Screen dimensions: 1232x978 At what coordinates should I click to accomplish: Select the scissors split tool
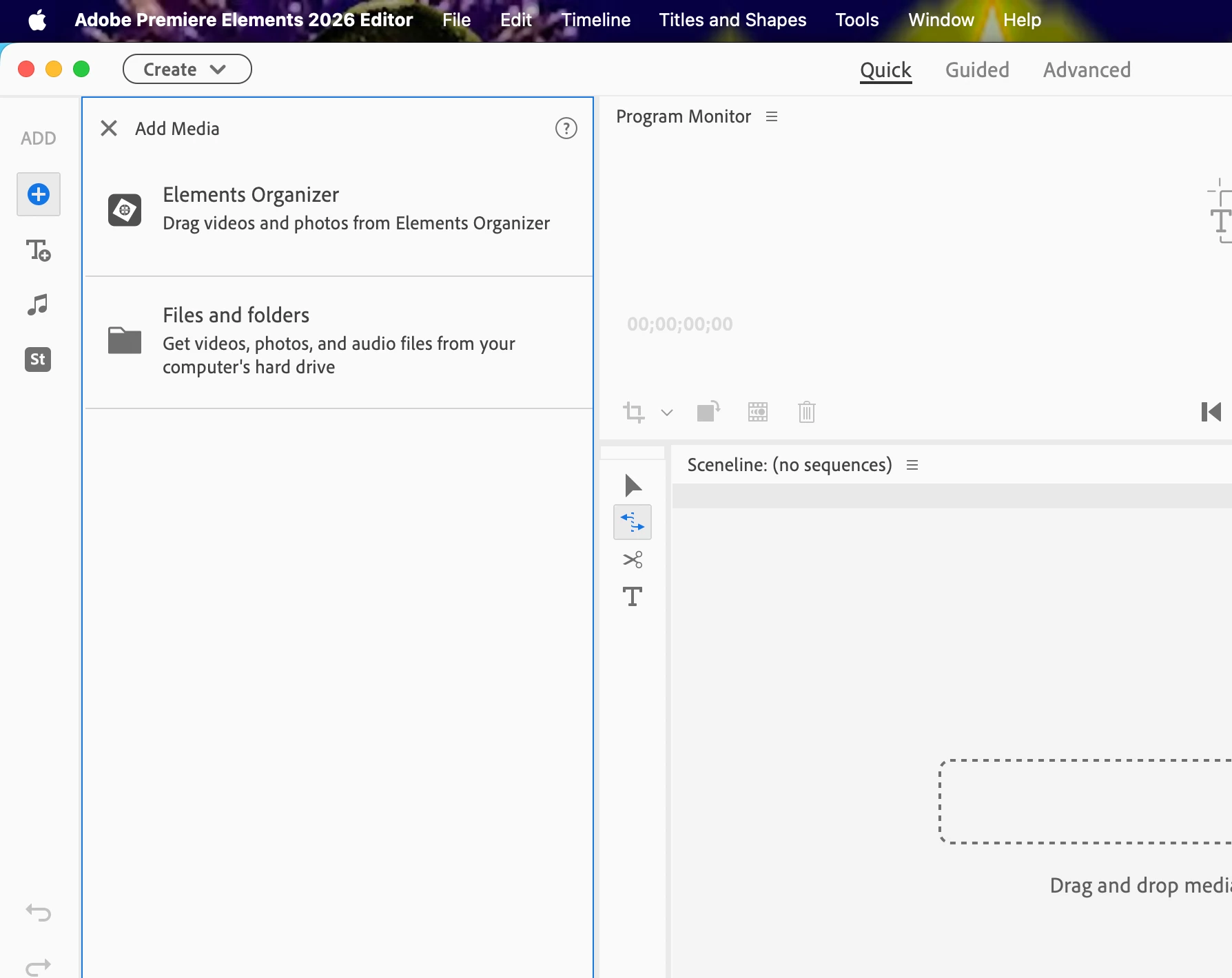[x=633, y=559]
